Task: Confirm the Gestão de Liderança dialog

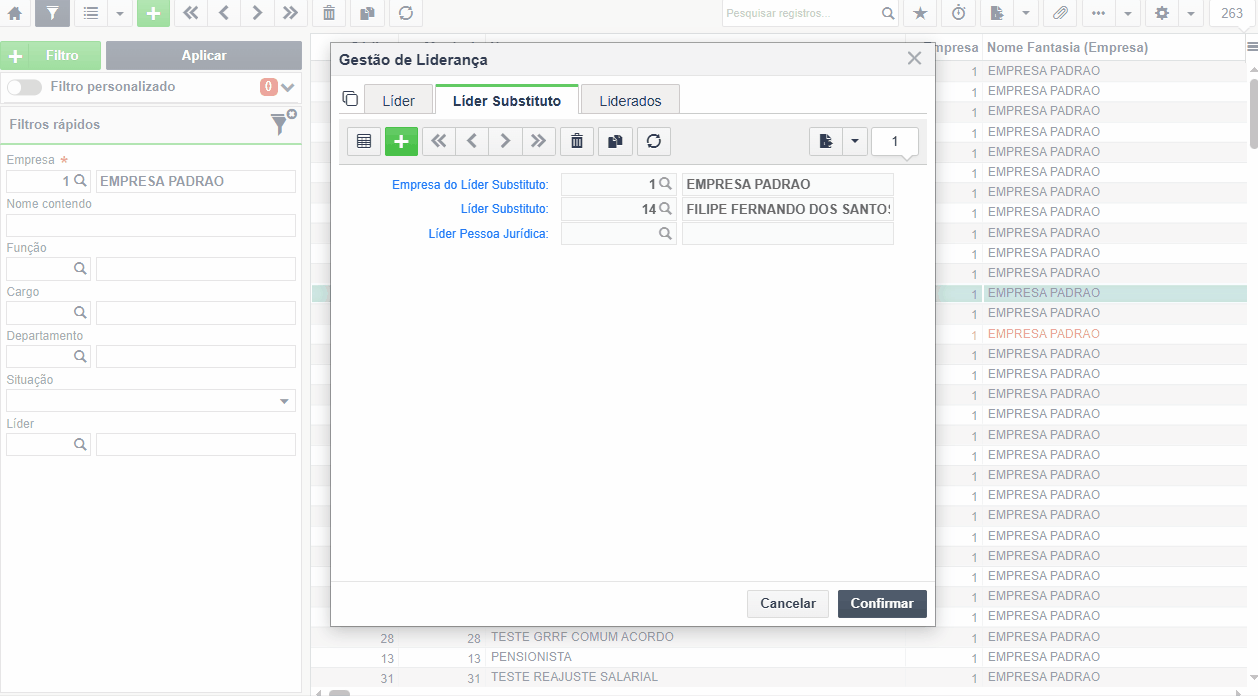Action: 882,603
